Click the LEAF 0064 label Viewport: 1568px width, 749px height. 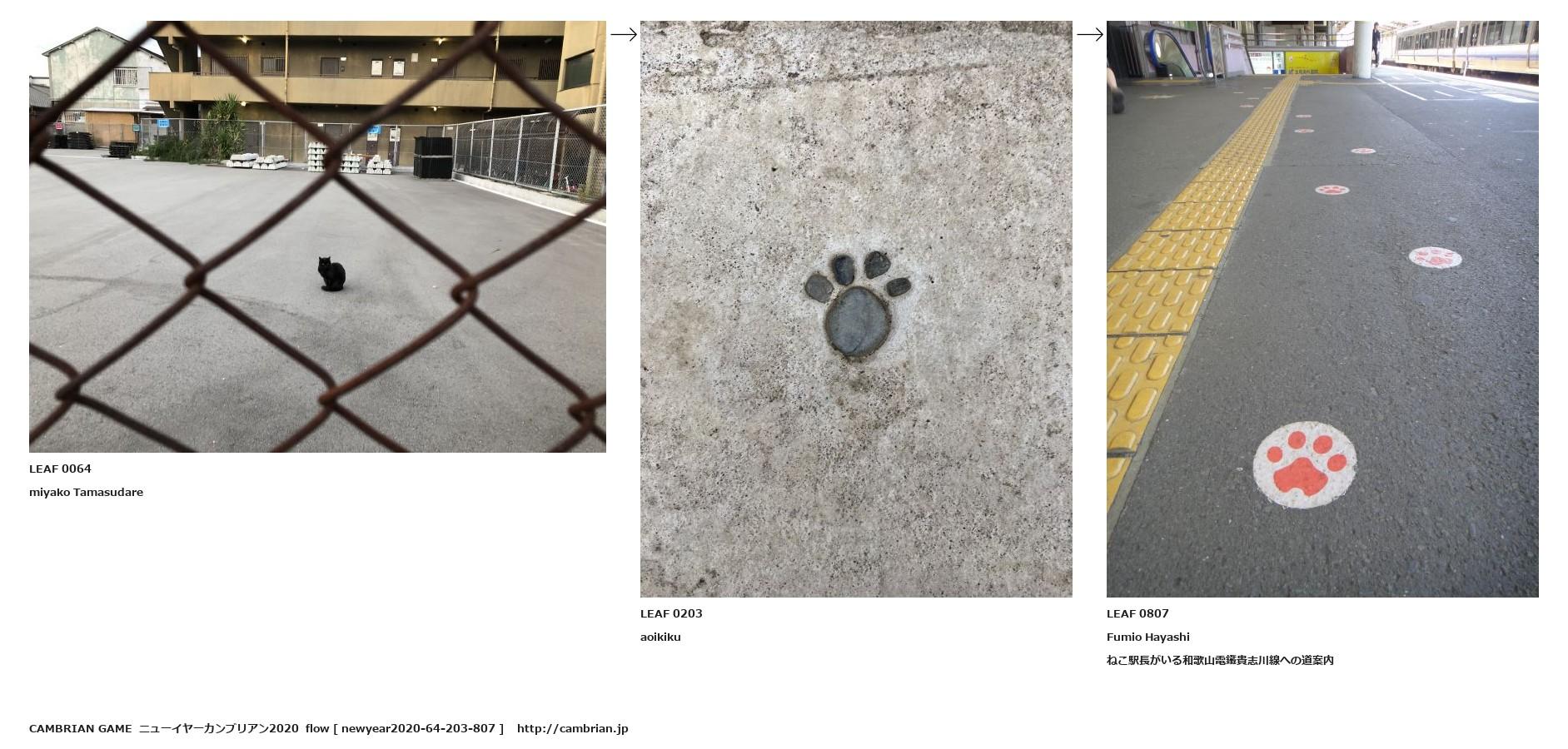[60, 469]
